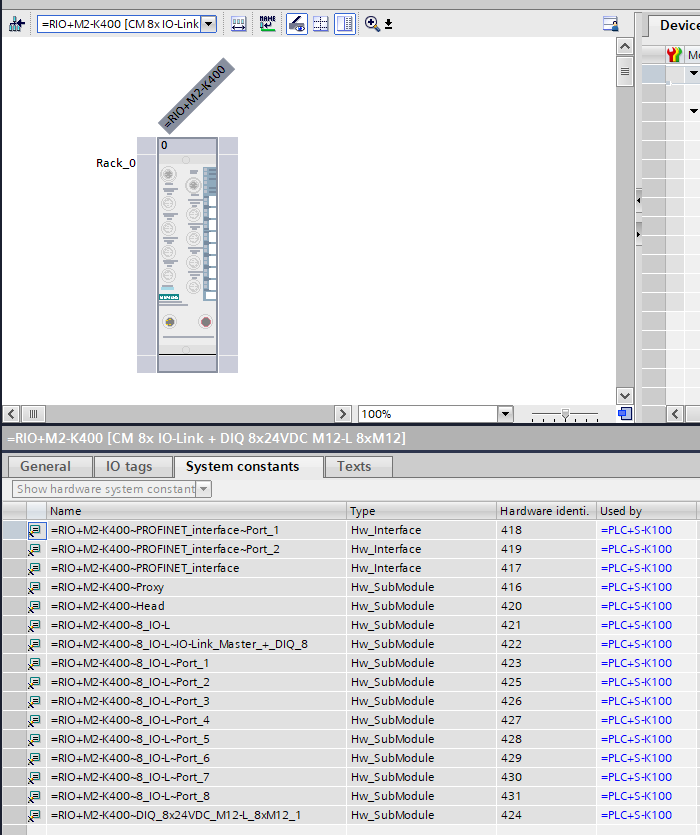Click the show address labels toolbar icon
This screenshot has width=700, height=835.
pyautogui.click(x=239, y=24)
